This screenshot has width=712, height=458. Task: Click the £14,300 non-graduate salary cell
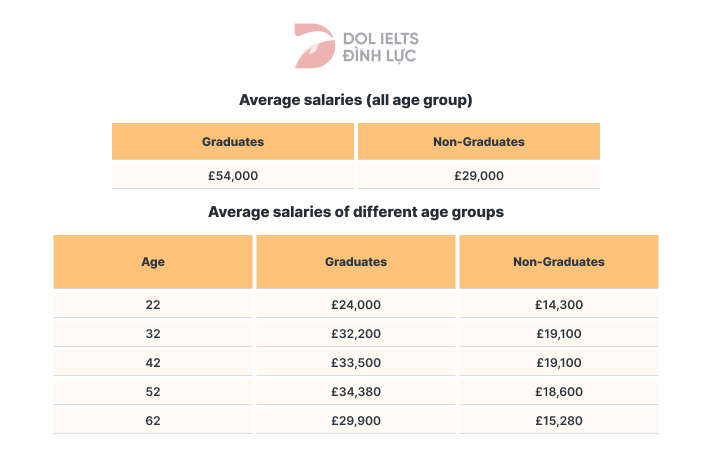[559, 304]
